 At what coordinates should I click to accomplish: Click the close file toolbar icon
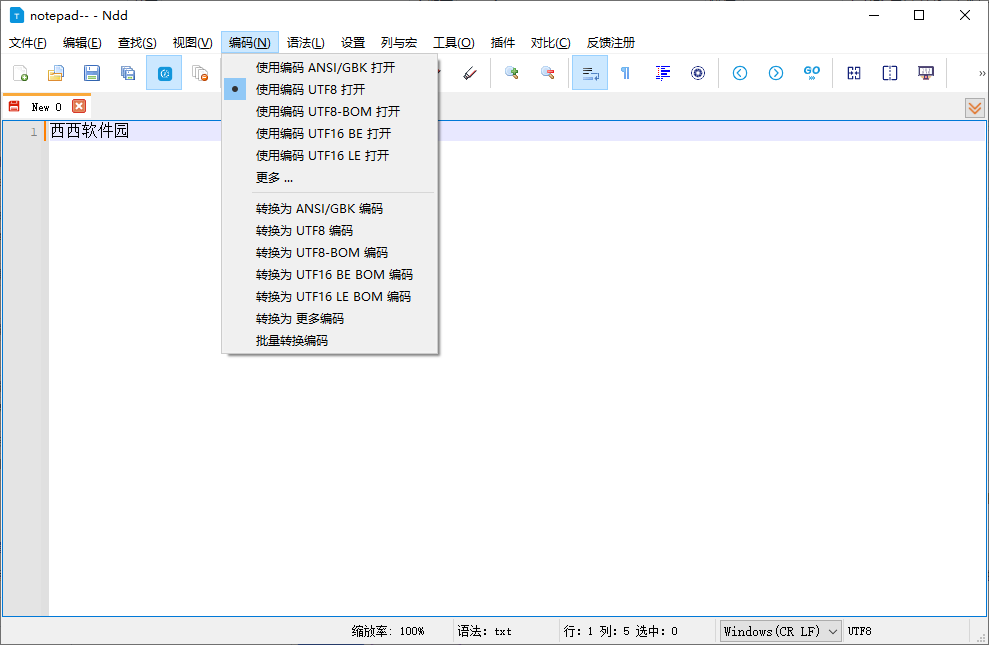coord(200,73)
